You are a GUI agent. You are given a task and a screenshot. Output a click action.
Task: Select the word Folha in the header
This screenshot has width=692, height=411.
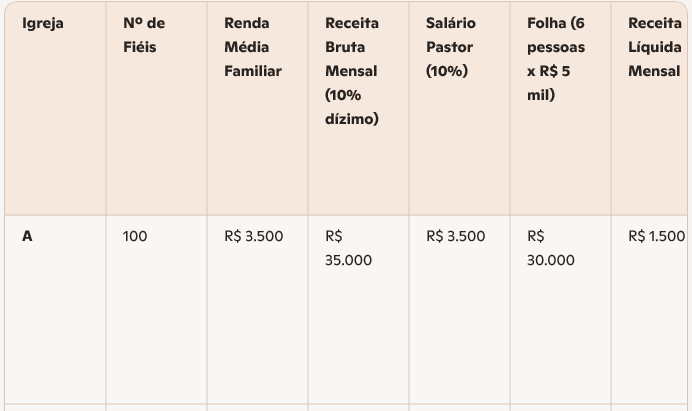click(546, 23)
